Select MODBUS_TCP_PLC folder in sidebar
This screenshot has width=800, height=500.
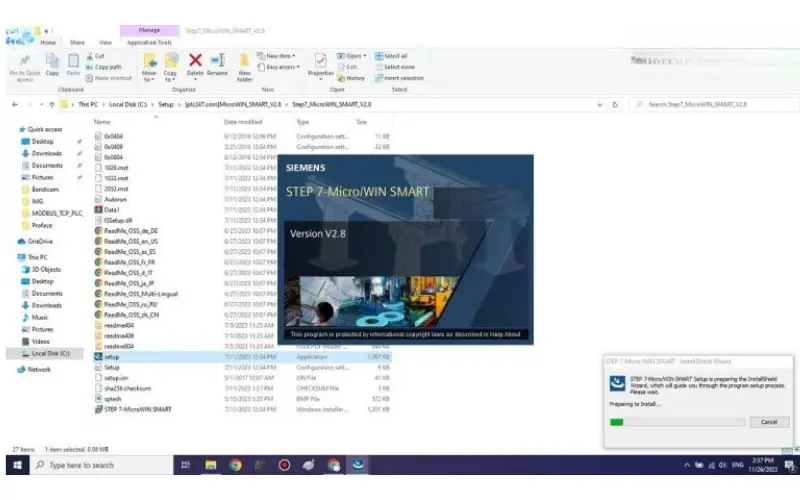point(57,213)
